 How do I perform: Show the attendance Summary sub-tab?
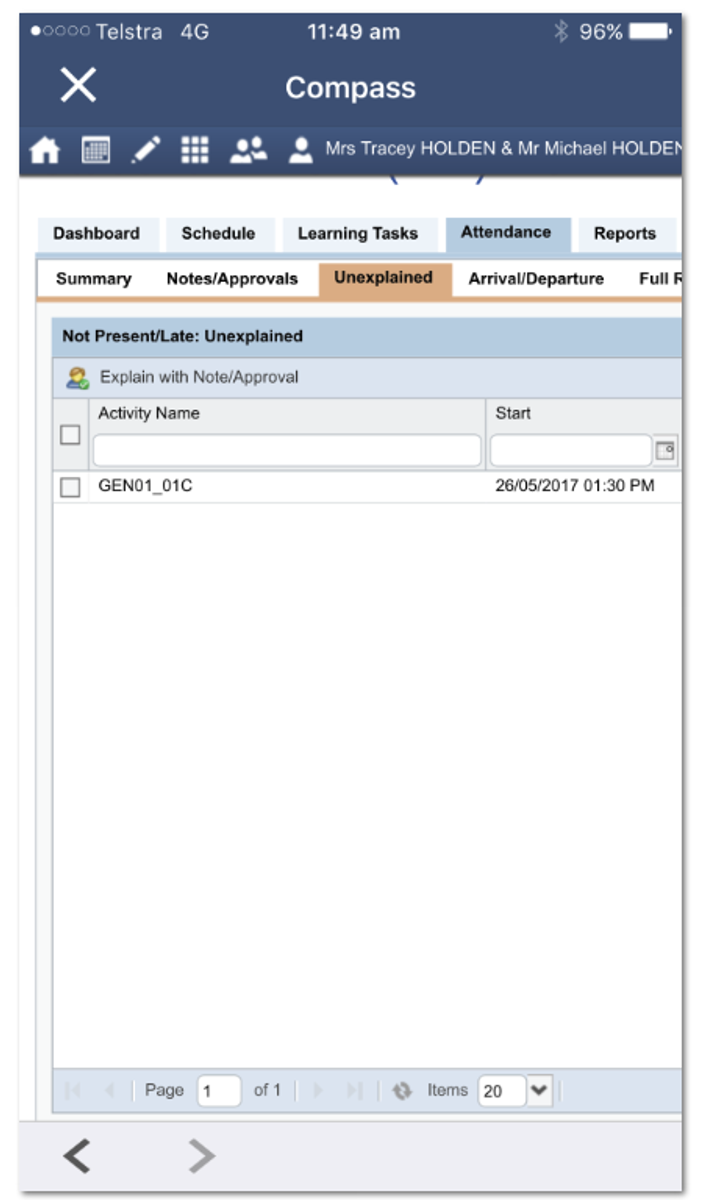pyautogui.click(x=93, y=280)
